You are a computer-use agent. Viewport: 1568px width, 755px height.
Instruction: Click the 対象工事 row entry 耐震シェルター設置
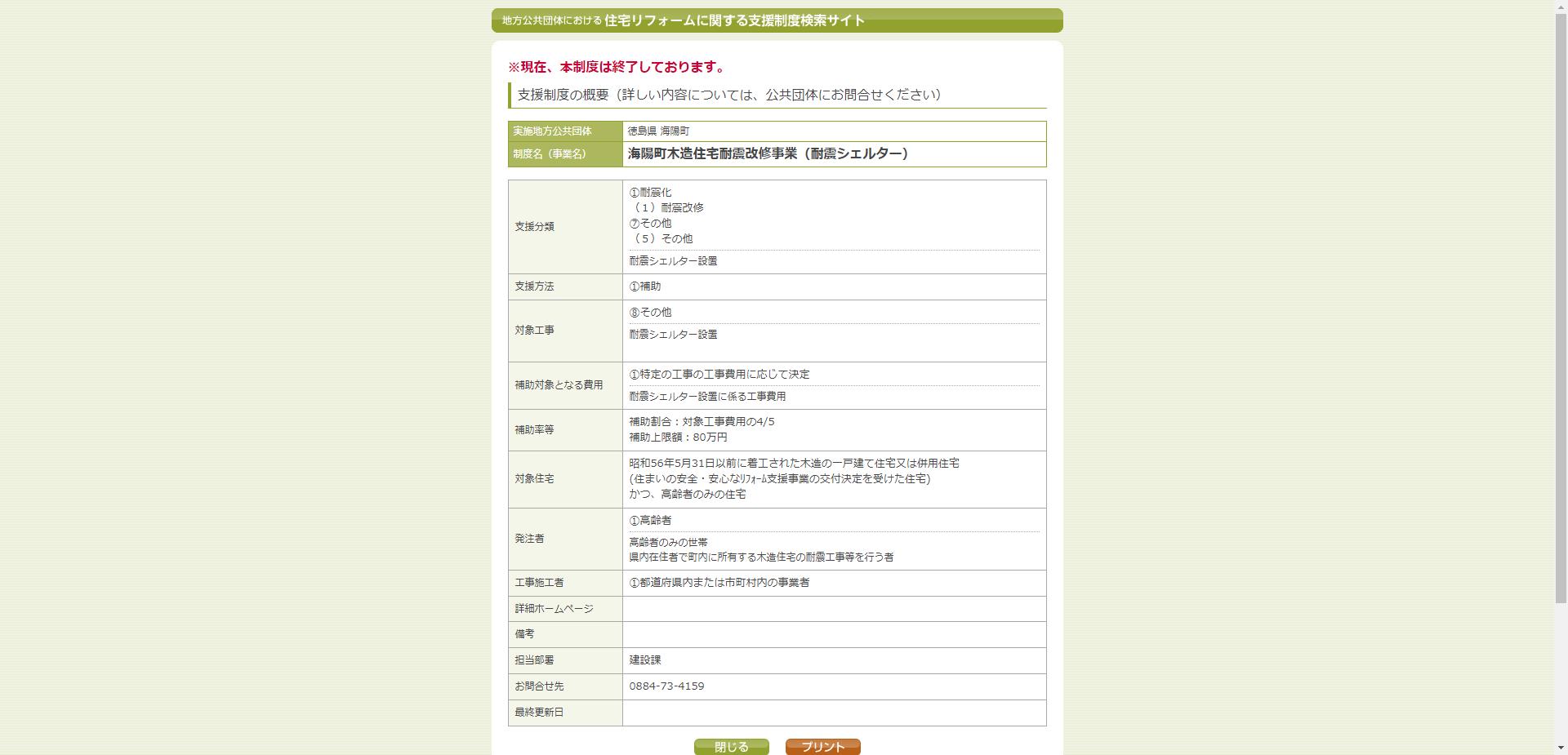pyautogui.click(x=672, y=335)
